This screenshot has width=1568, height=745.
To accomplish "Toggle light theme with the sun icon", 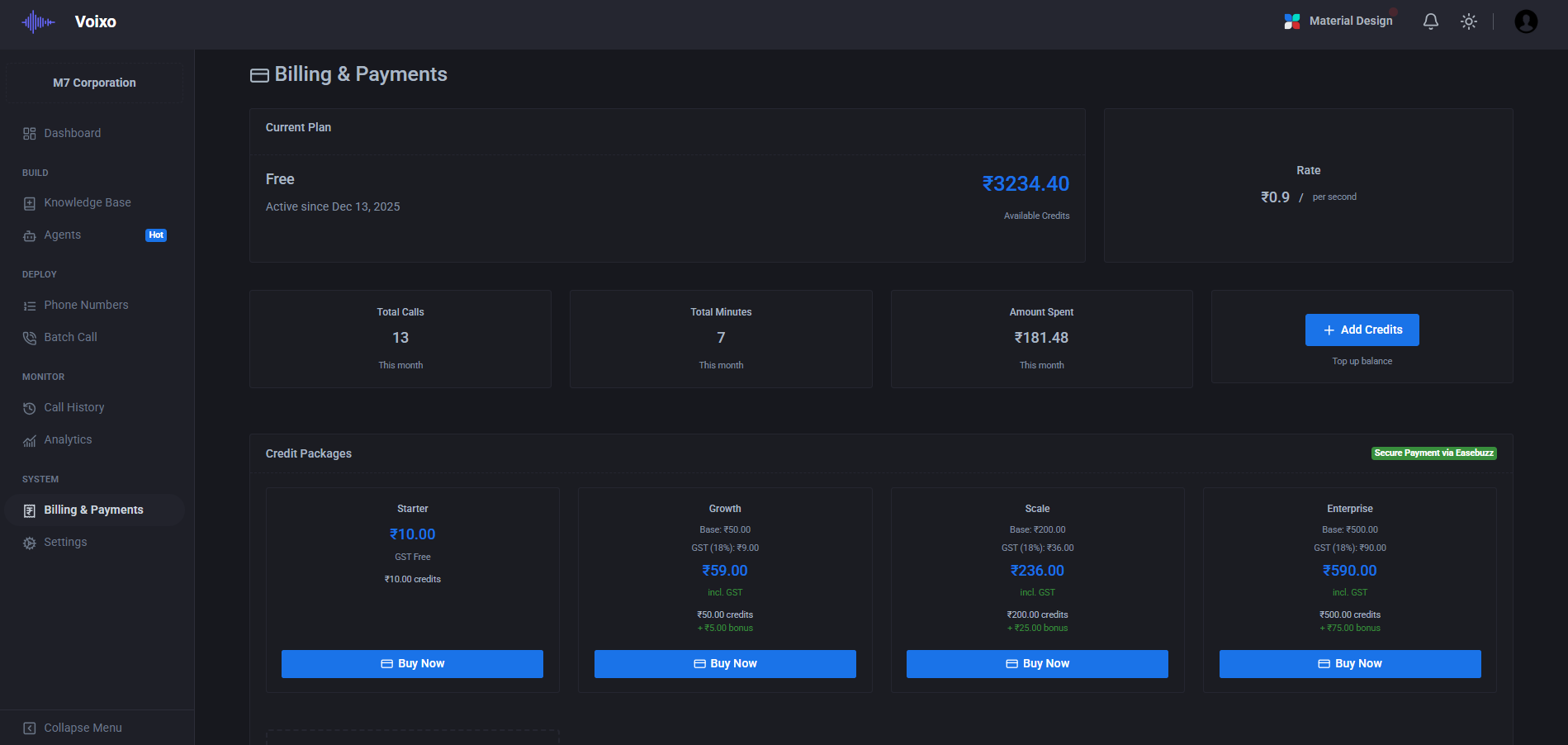I will point(1469,21).
